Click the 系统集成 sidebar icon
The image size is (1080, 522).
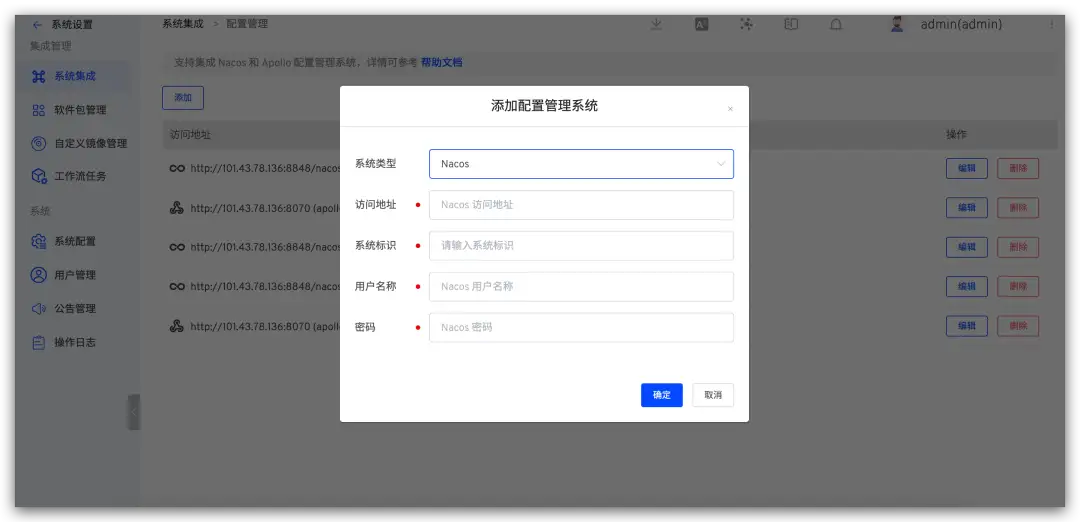click(39, 76)
